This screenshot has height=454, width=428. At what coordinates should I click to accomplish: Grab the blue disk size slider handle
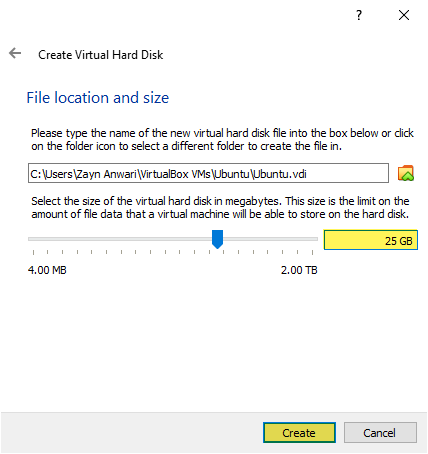(217, 239)
